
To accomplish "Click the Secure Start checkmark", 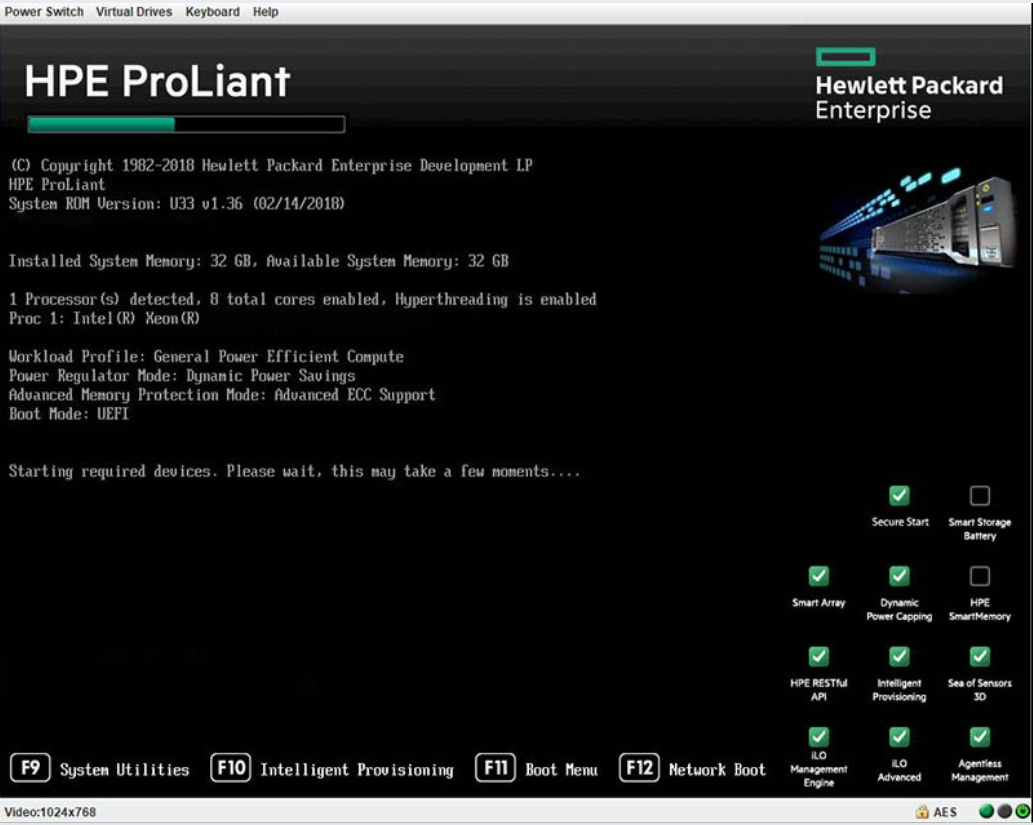I will tap(899, 496).
